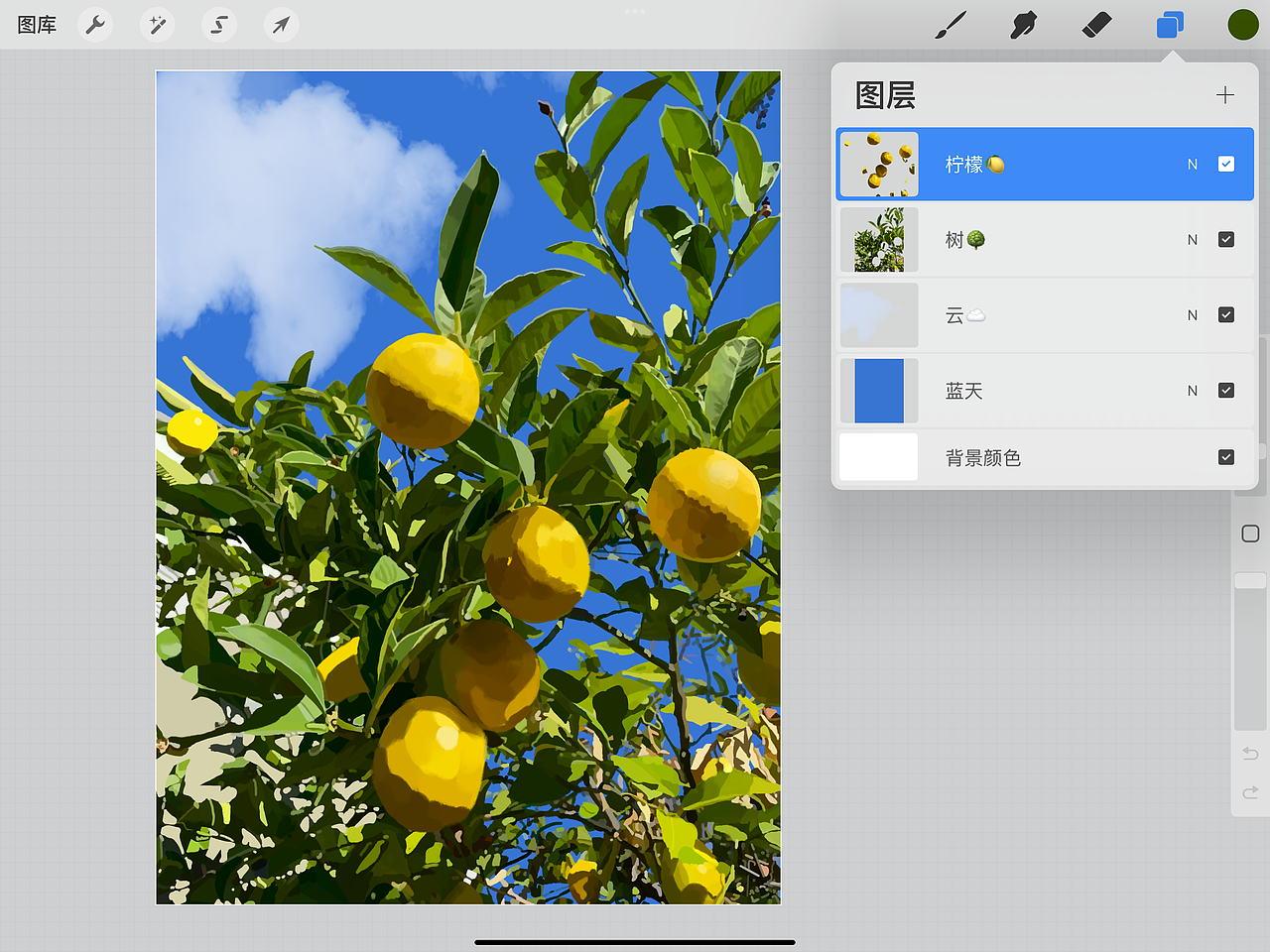Open the Actions wrench menu
Image resolution: width=1270 pixels, height=952 pixels.
click(x=95, y=25)
